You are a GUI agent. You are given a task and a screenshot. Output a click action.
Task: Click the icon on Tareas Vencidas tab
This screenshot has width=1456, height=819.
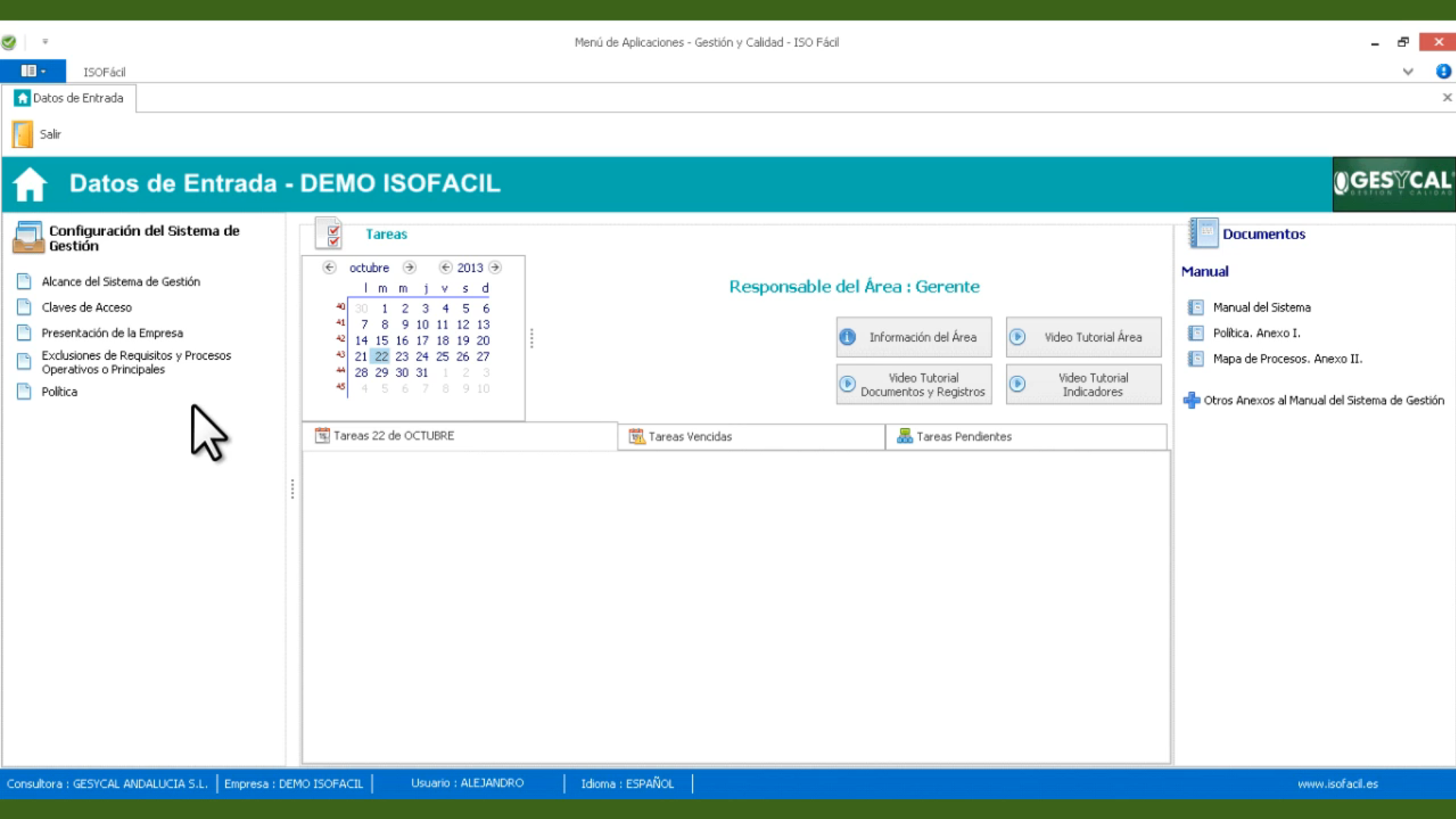(637, 436)
